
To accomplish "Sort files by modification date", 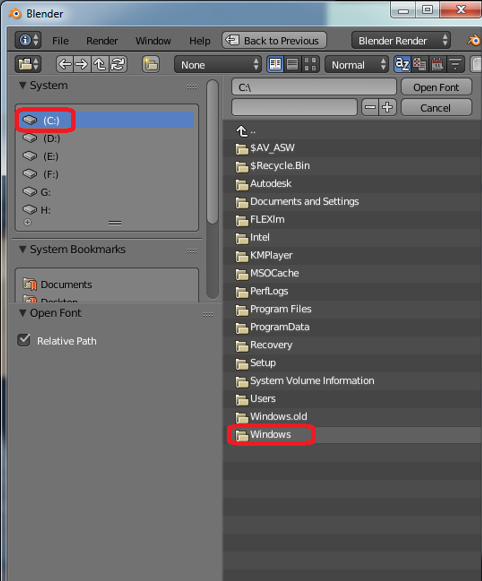I will click(x=438, y=64).
